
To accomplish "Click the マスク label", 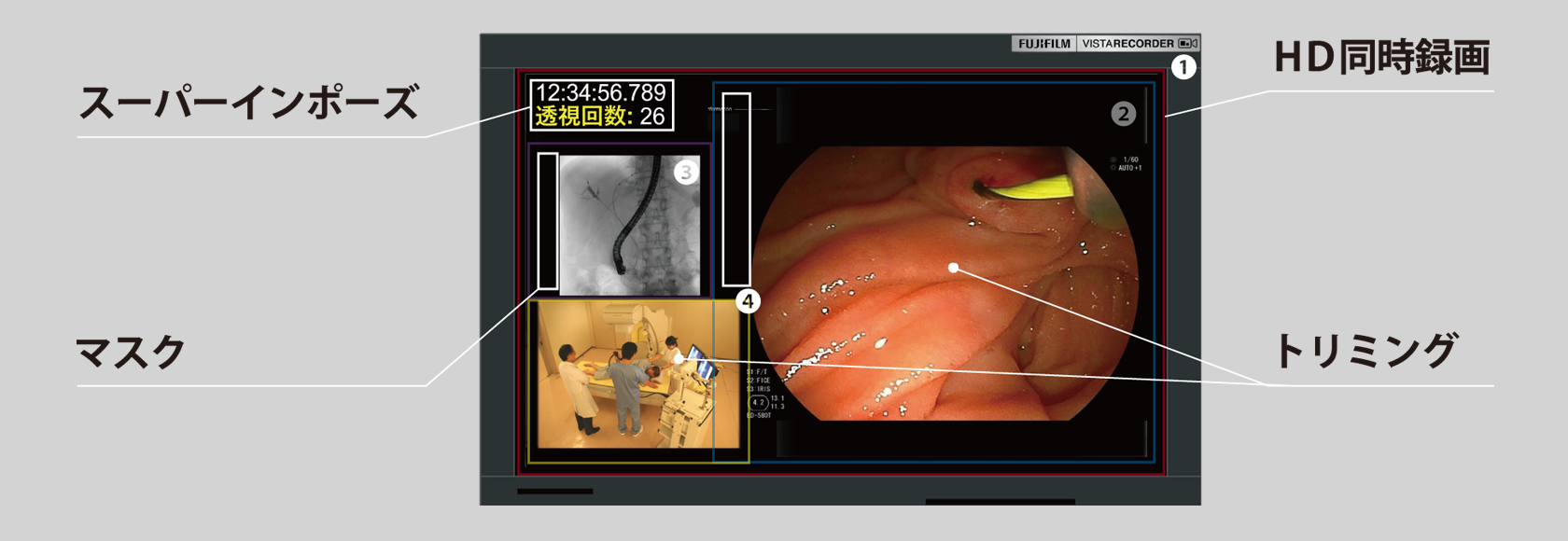I will coord(131,353).
